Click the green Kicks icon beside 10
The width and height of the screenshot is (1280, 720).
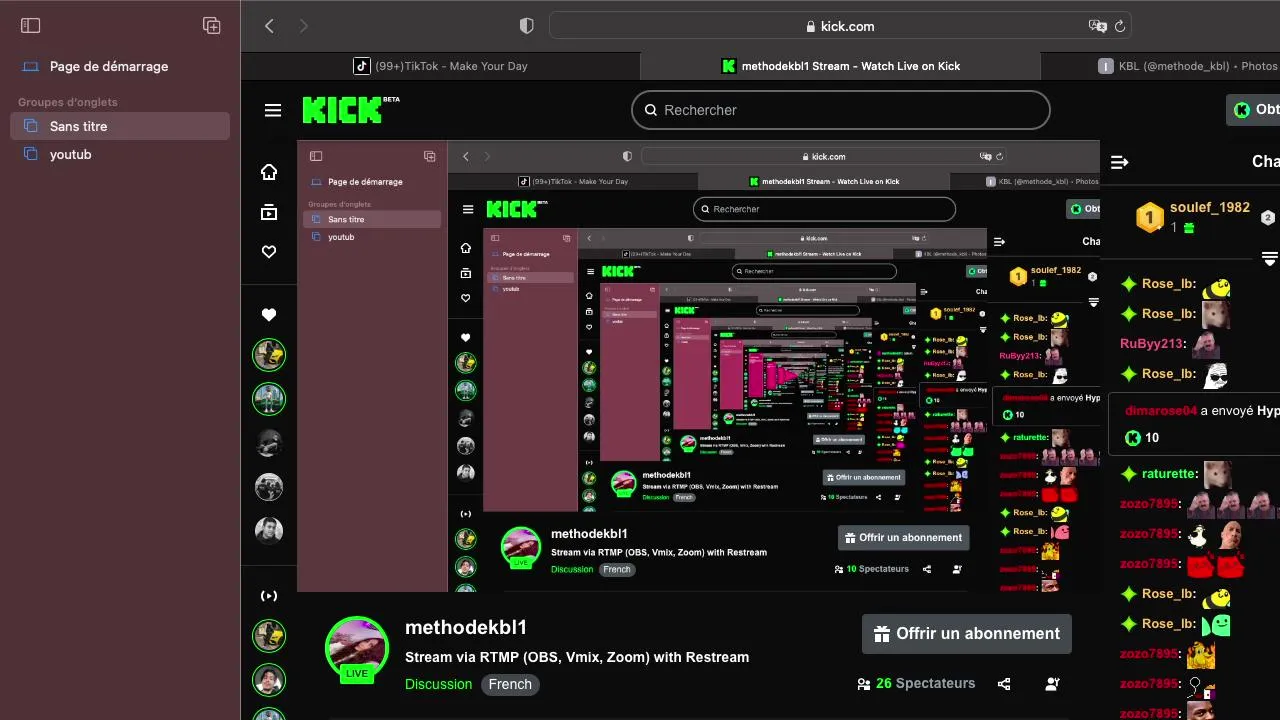[x=1133, y=437]
